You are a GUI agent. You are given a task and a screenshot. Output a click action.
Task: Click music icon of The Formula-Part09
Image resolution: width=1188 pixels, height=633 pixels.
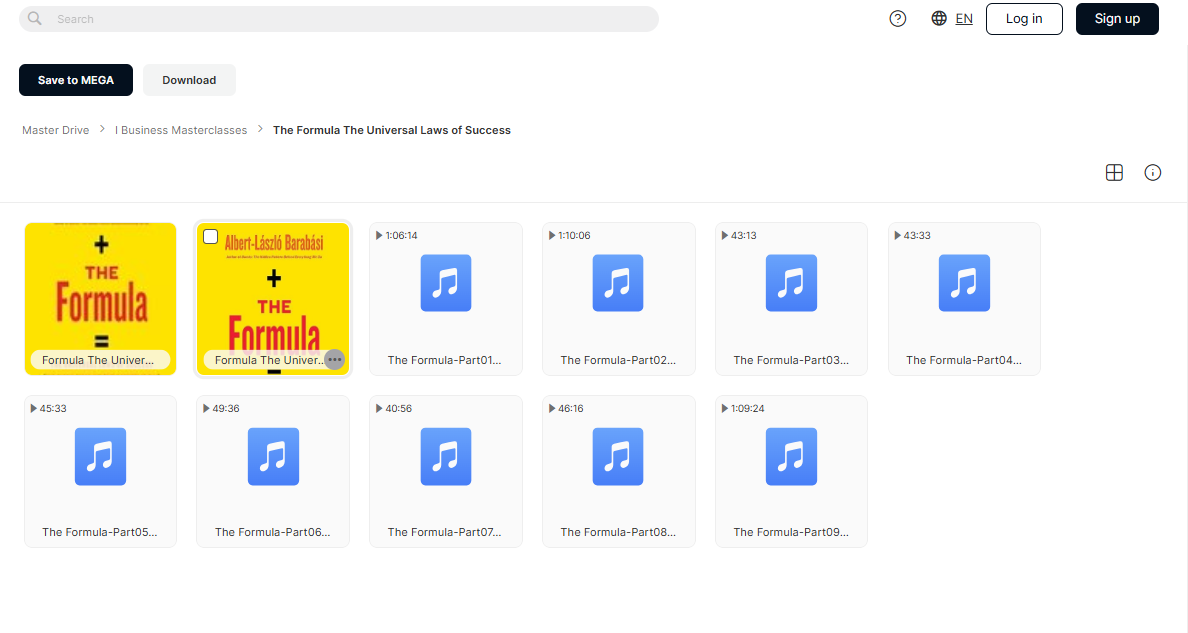pos(791,456)
